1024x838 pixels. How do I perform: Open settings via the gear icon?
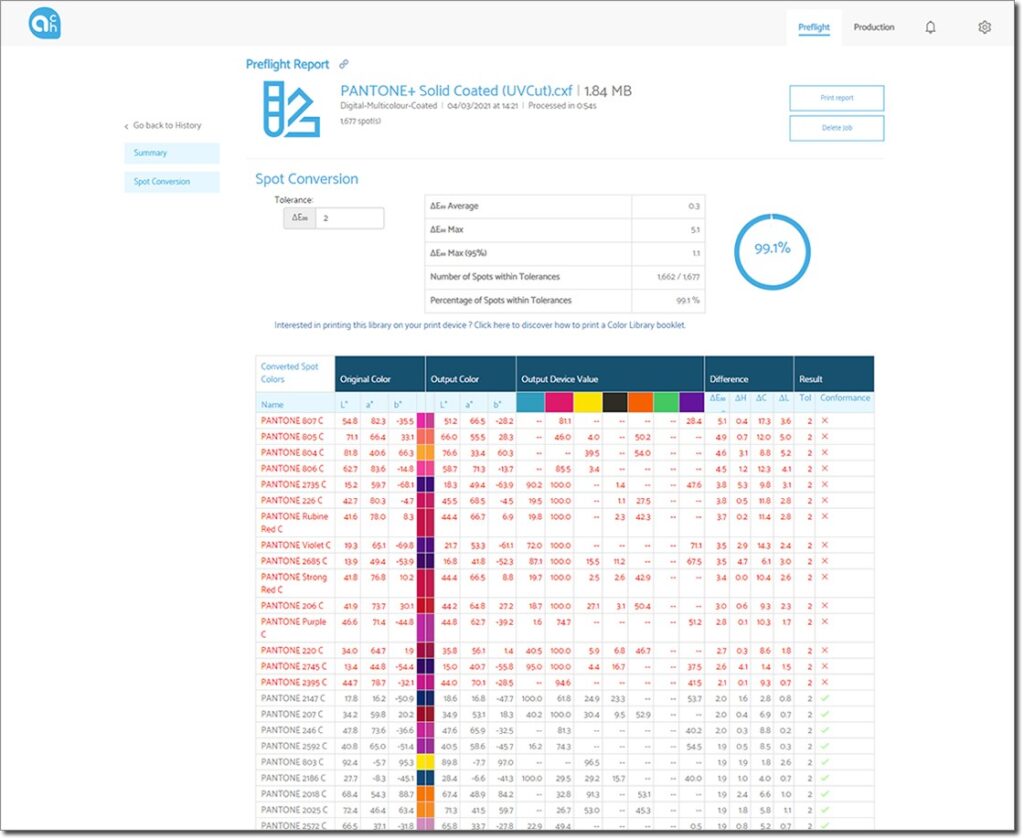(985, 27)
